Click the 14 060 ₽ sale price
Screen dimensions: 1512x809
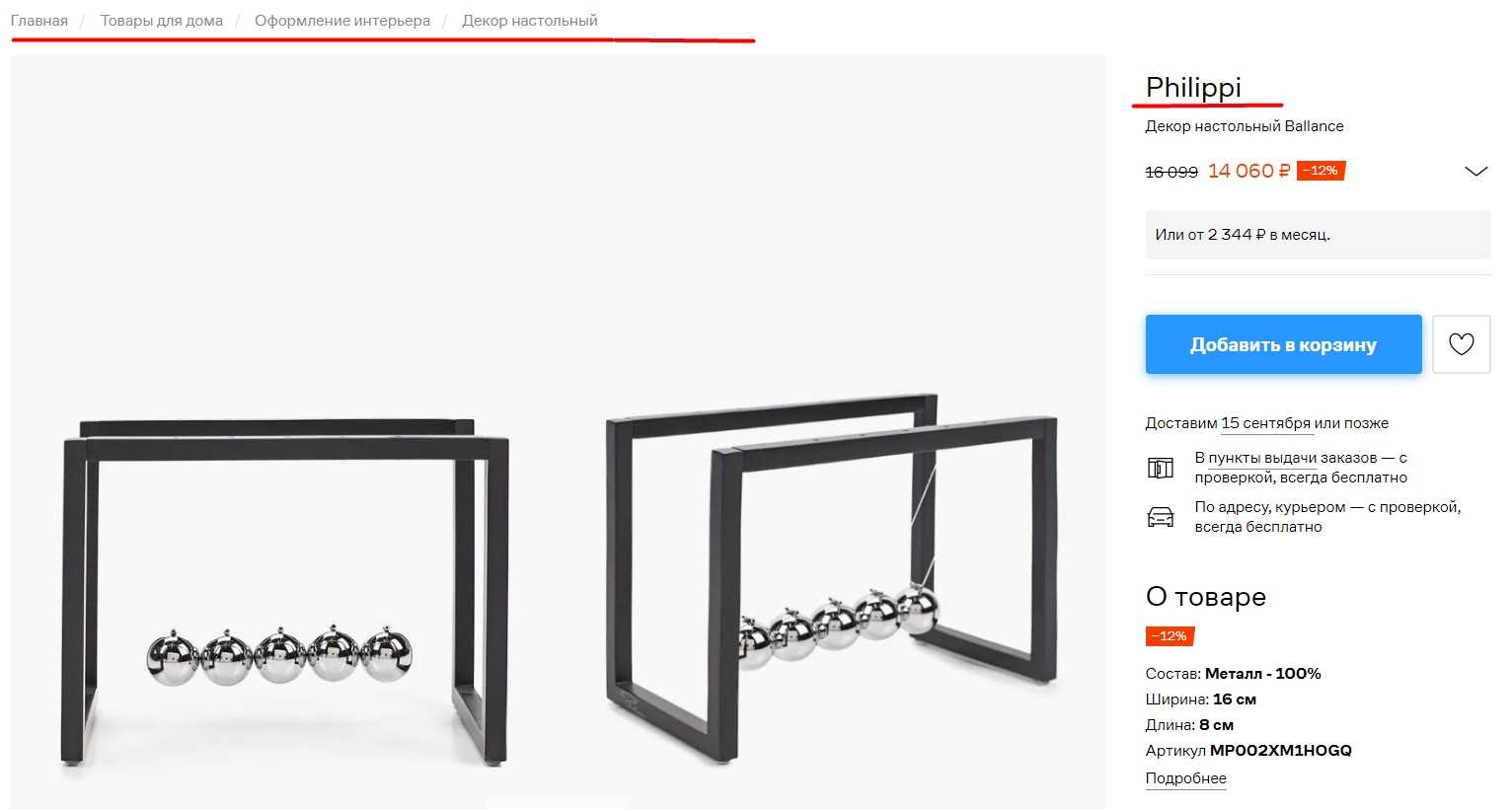(x=1248, y=171)
